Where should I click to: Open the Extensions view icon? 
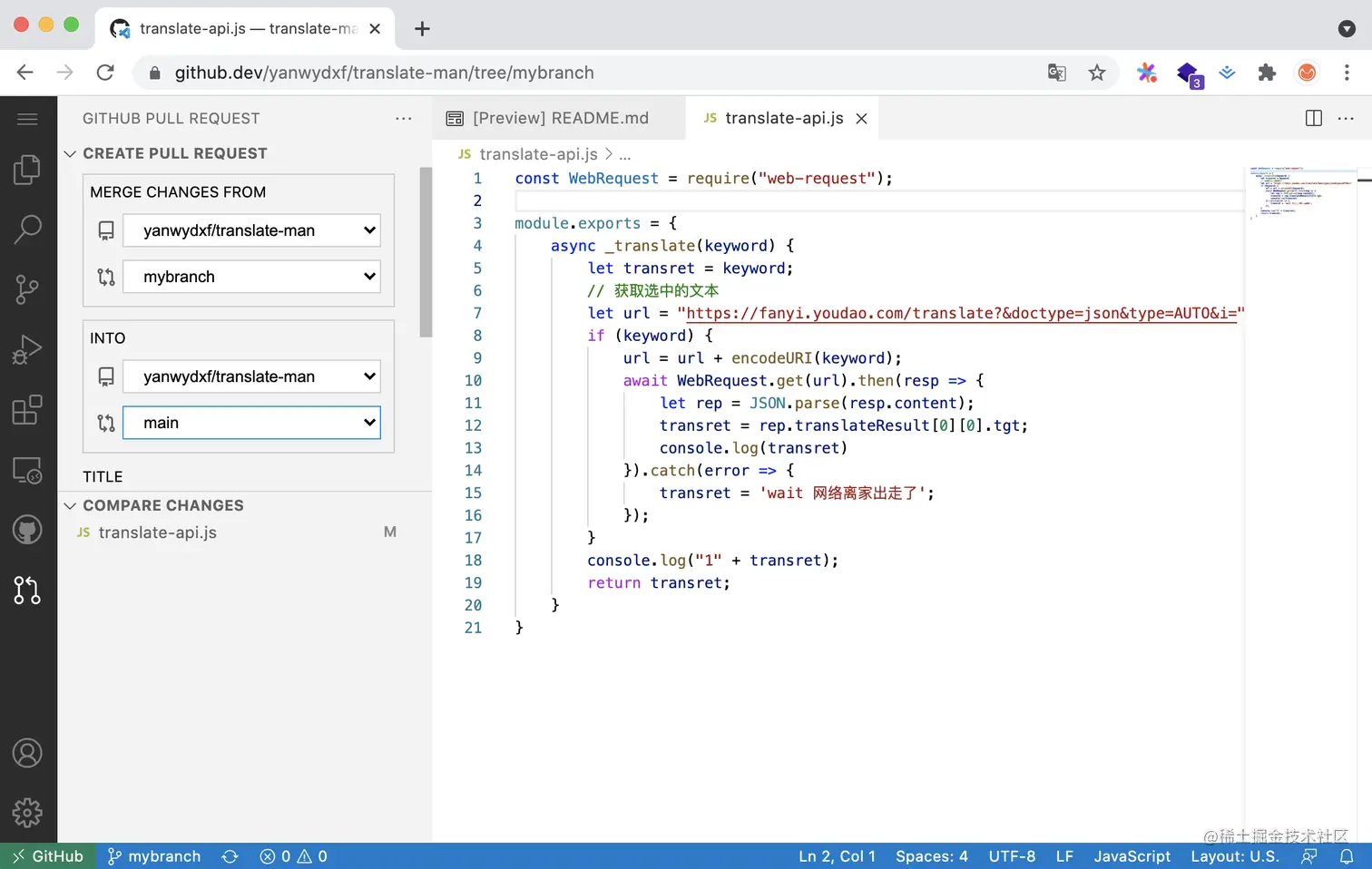pos(27,410)
